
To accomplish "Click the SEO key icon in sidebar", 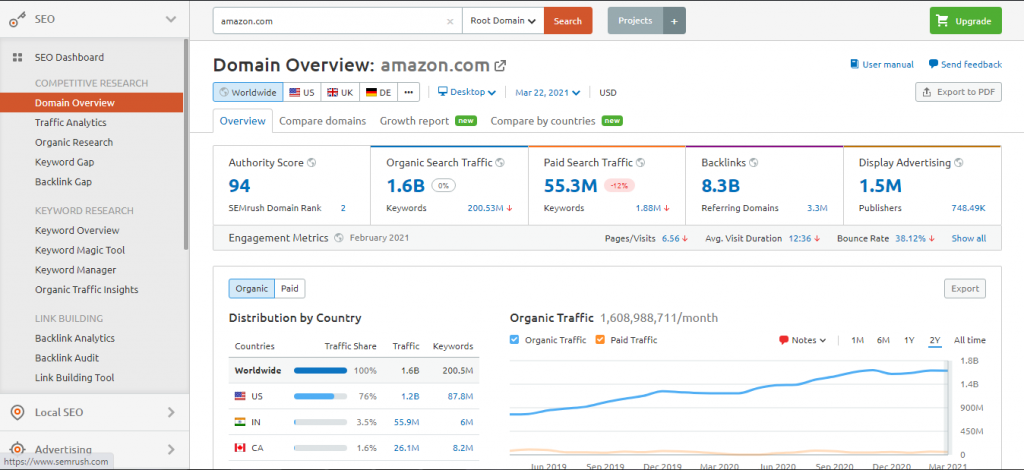I will point(17,20).
